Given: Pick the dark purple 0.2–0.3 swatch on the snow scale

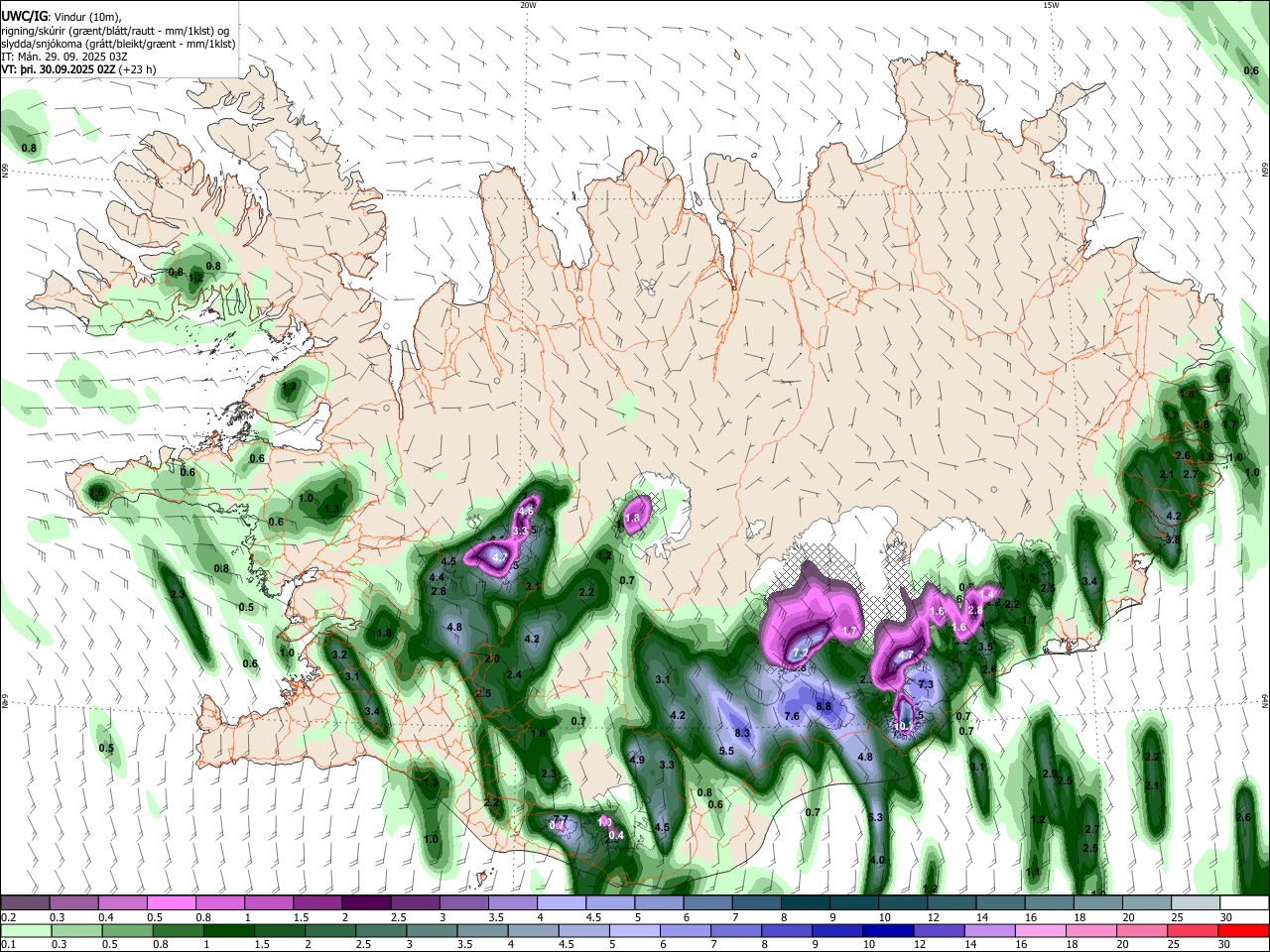Looking at the screenshot, I should pos(26,903).
